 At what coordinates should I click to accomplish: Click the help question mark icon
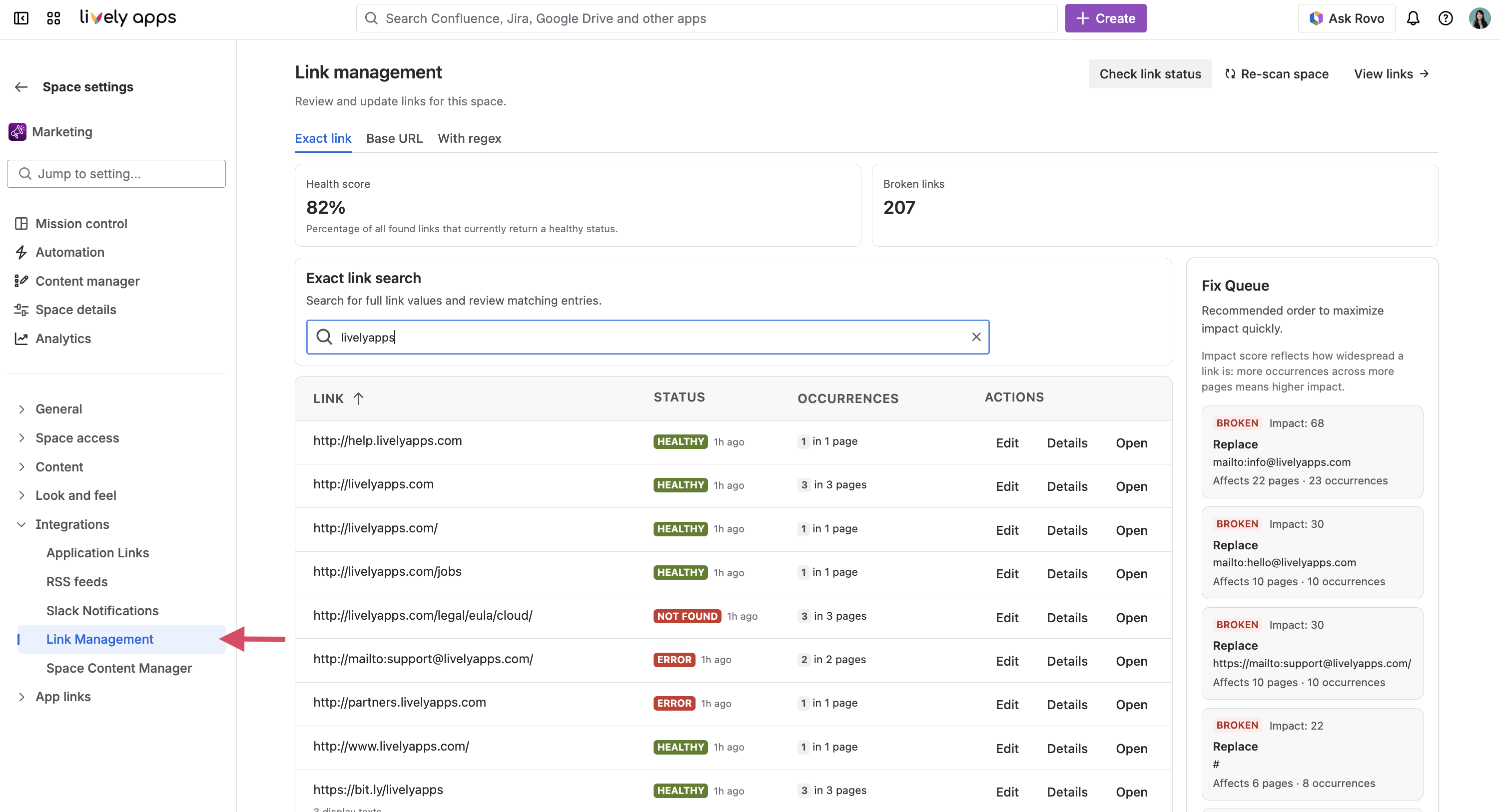point(1446,18)
